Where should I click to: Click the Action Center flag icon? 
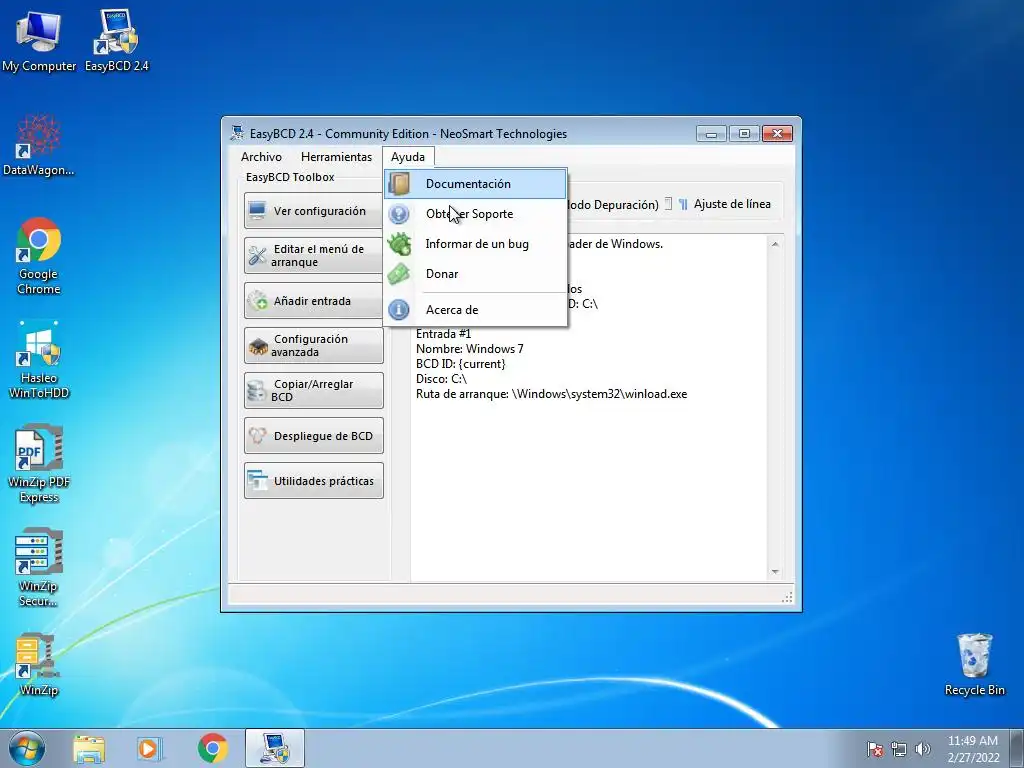[x=875, y=749]
